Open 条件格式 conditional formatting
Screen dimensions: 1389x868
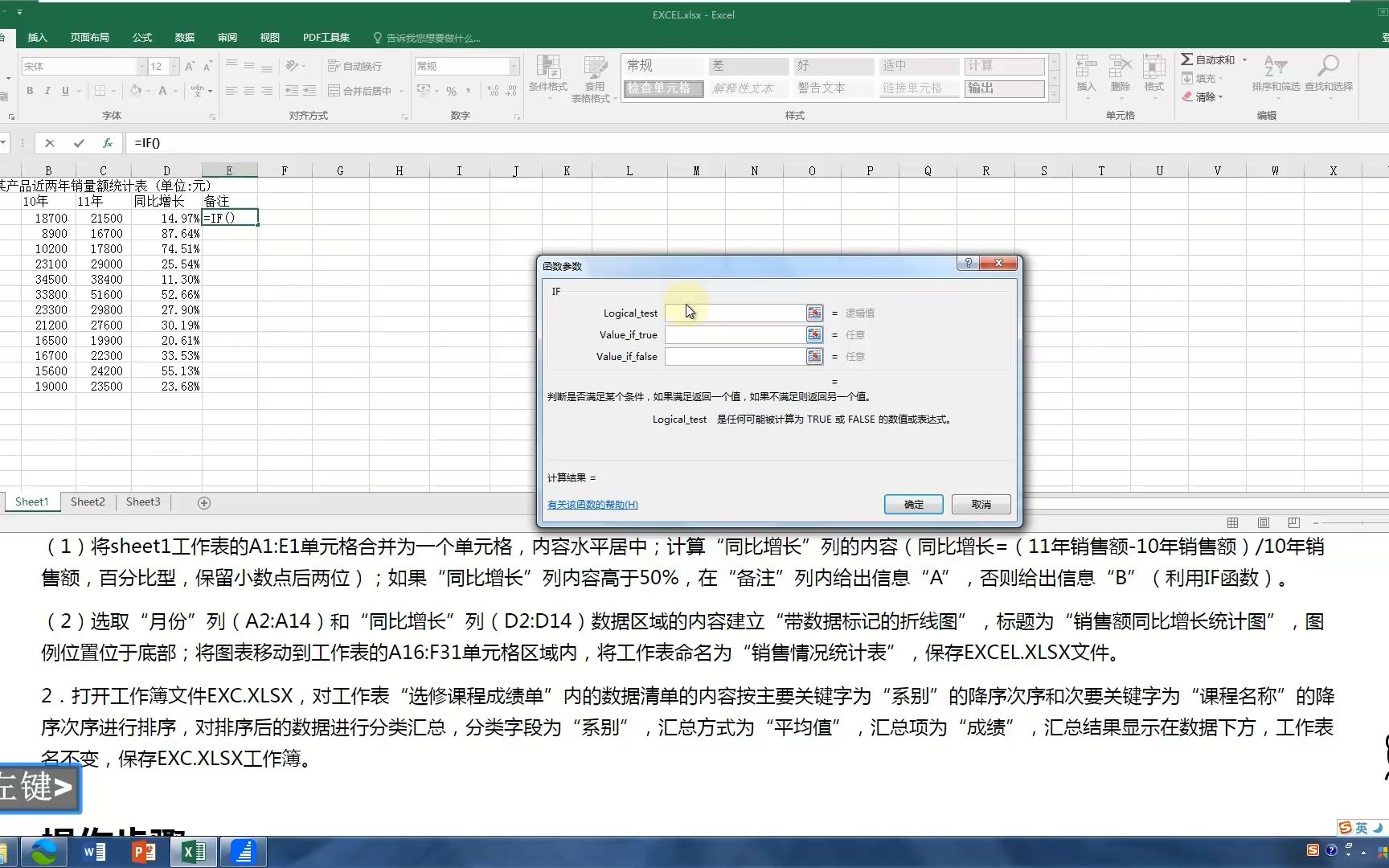point(548,78)
